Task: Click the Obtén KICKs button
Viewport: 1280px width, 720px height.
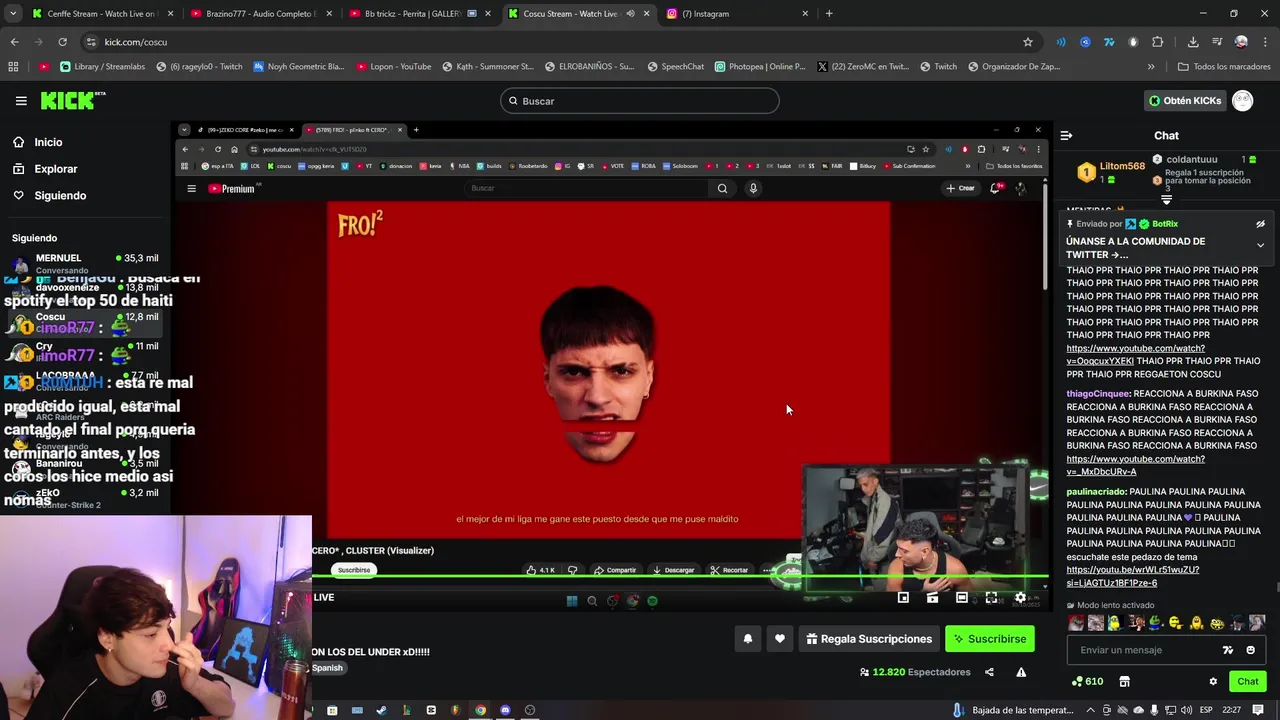Action: click(x=1184, y=101)
